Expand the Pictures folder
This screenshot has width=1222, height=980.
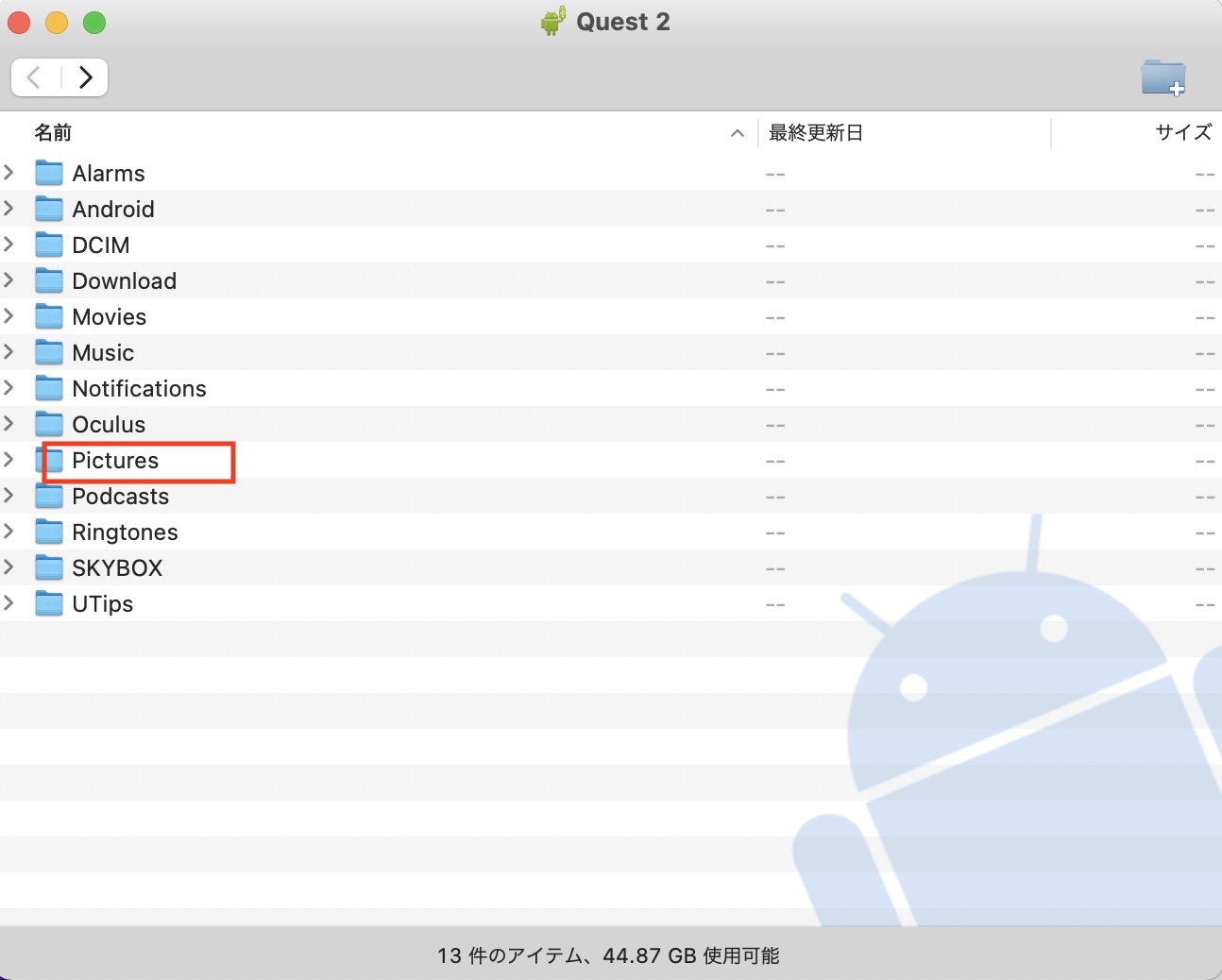point(9,459)
